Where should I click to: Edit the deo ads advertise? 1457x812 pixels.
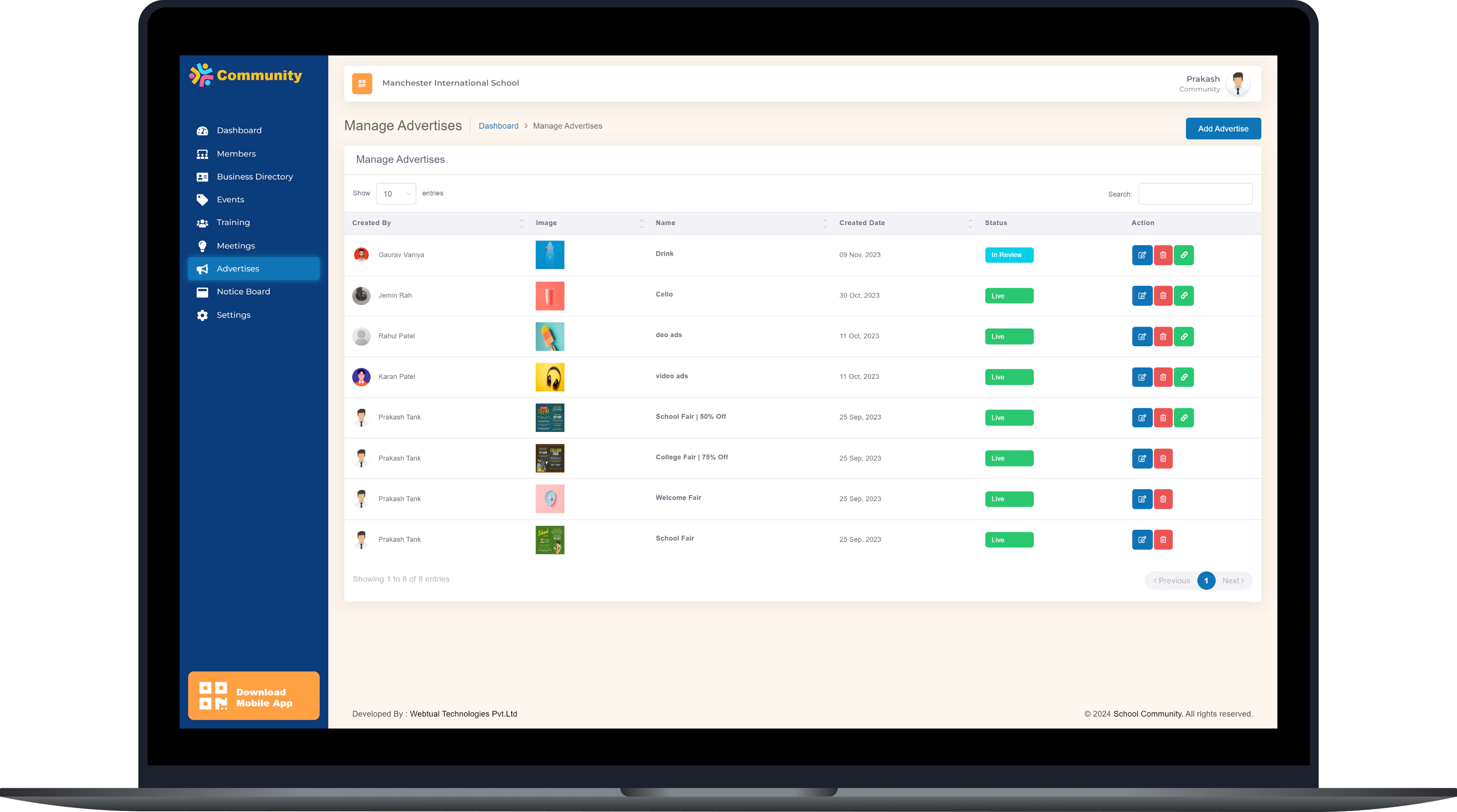pos(1142,336)
